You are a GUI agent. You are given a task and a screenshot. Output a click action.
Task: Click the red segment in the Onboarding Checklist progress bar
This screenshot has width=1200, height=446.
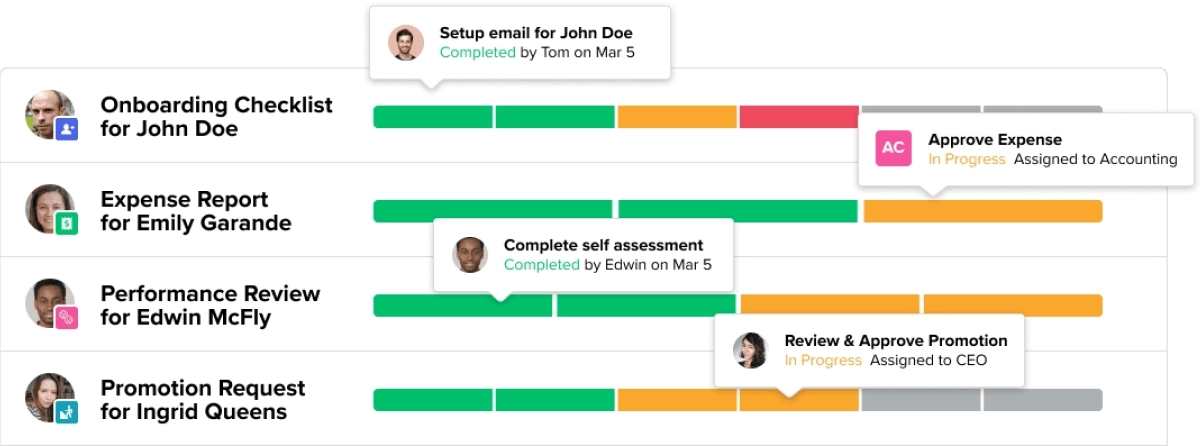point(799,117)
